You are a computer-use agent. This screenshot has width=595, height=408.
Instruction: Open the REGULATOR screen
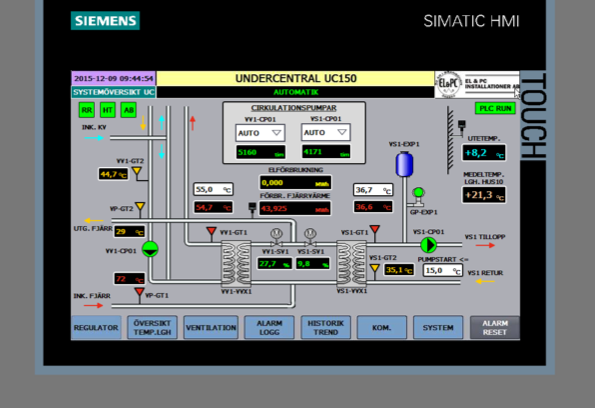[x=96, y=328]
